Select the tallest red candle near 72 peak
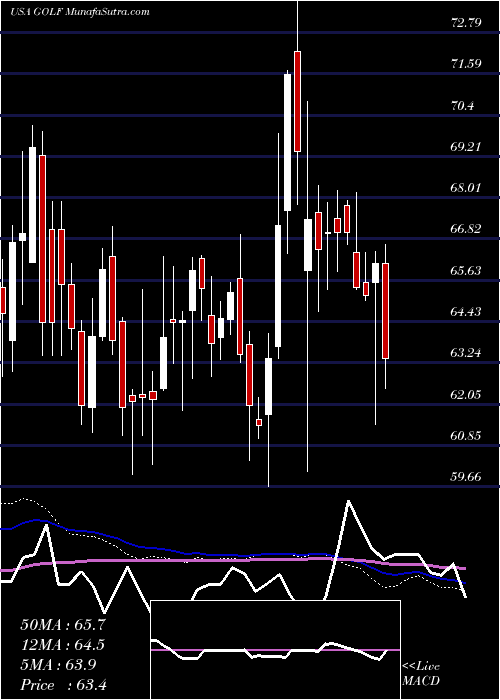500x700 pixels. pos(297,101)
